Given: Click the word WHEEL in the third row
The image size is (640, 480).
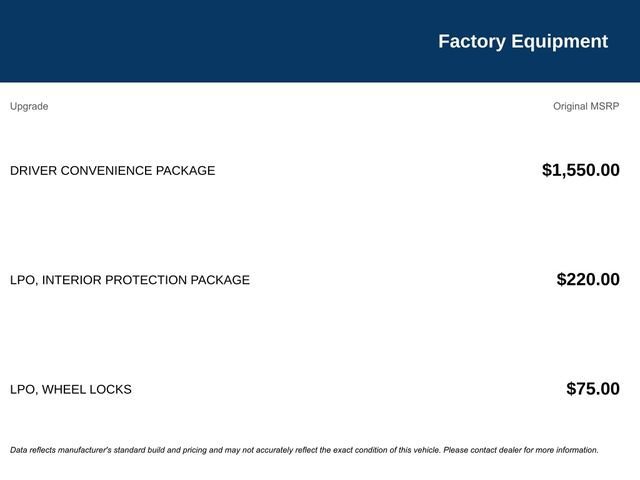Looking at the screenshot, I should coord(65,389).
